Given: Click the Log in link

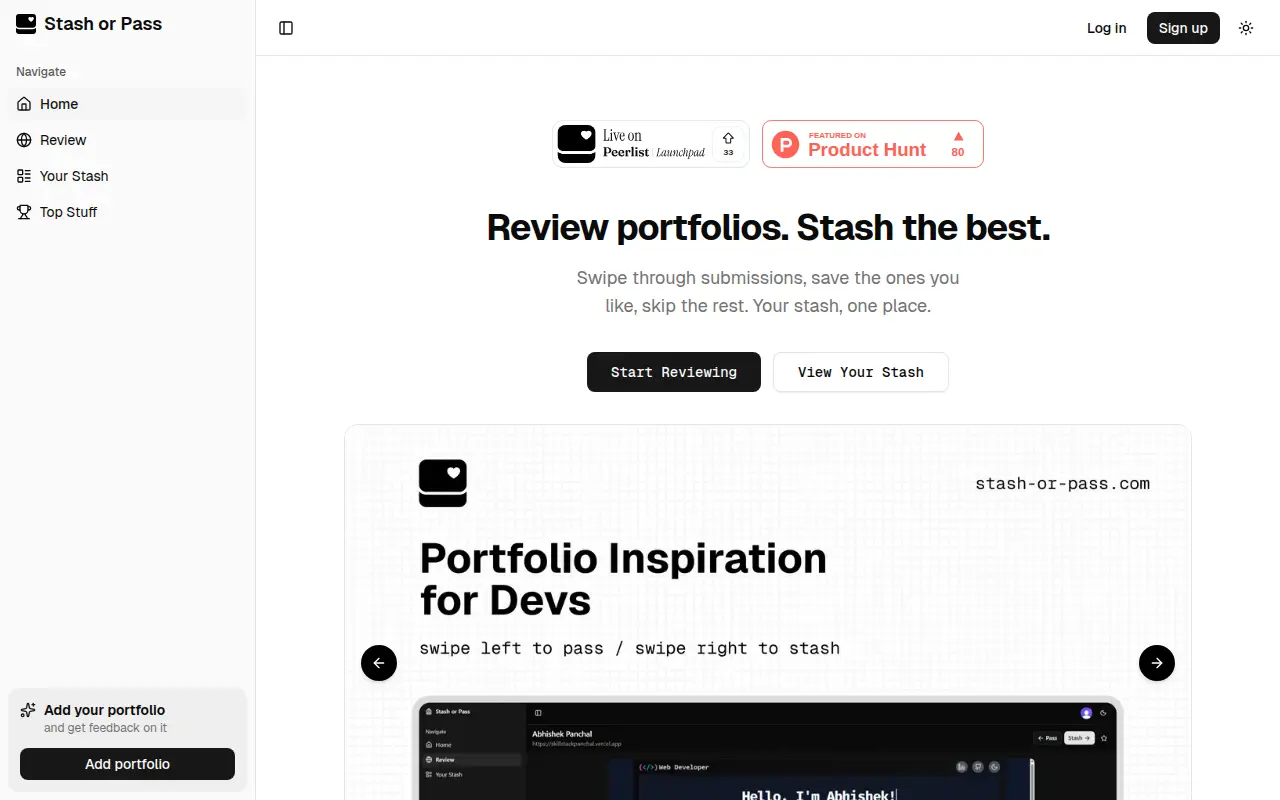Looking at the screenshot, I should pos(1107,28).
